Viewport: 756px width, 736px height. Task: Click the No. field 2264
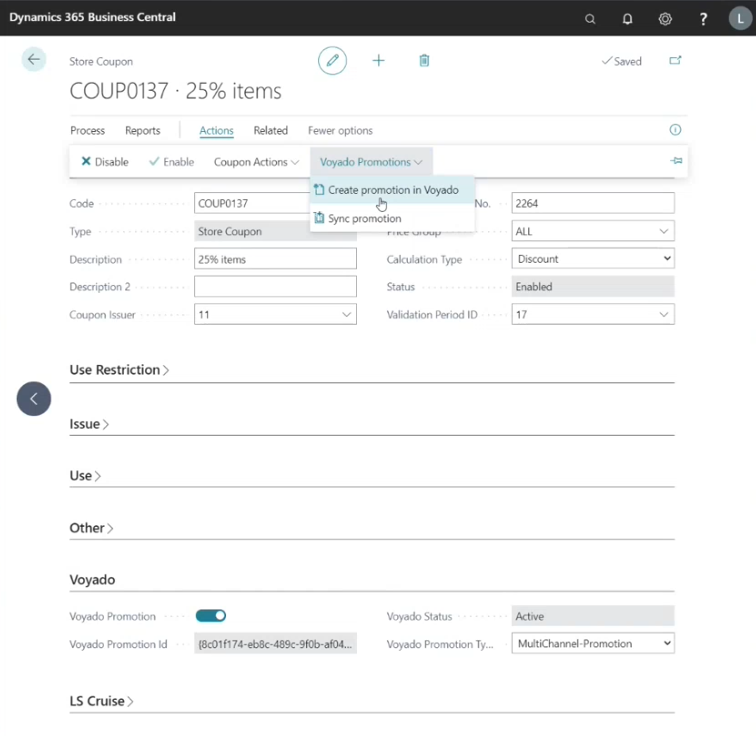tap(593, 203)
